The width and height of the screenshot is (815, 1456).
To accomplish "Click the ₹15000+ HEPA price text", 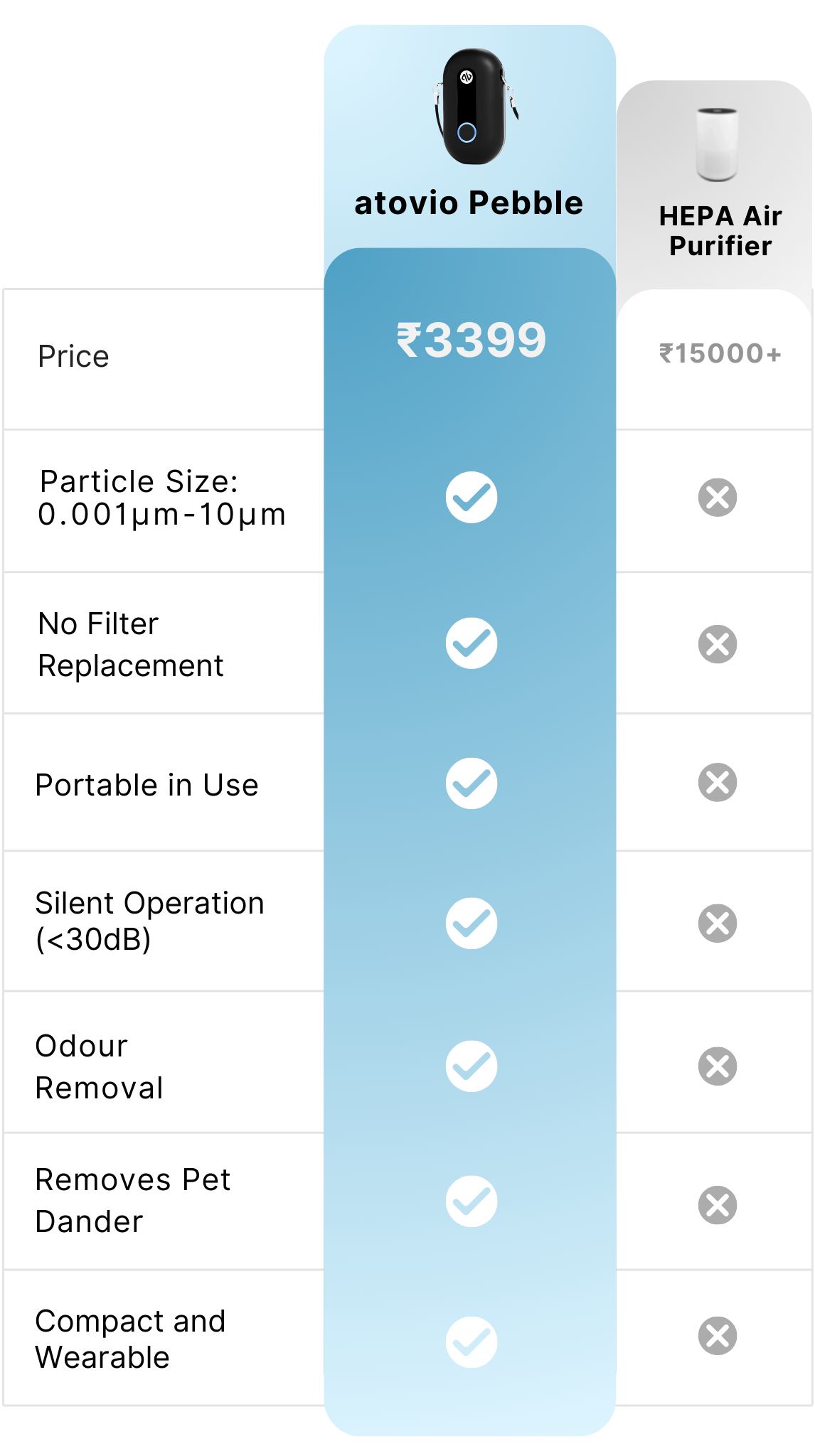I will (720, 353).
